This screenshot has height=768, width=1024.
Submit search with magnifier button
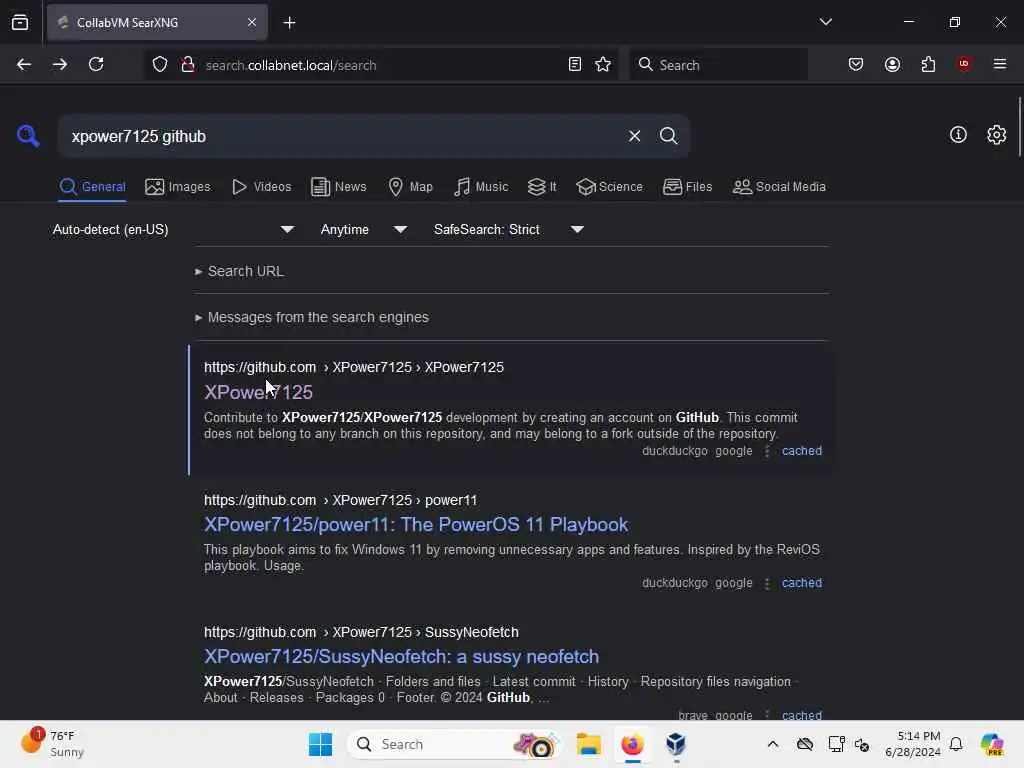coord(668,136)
